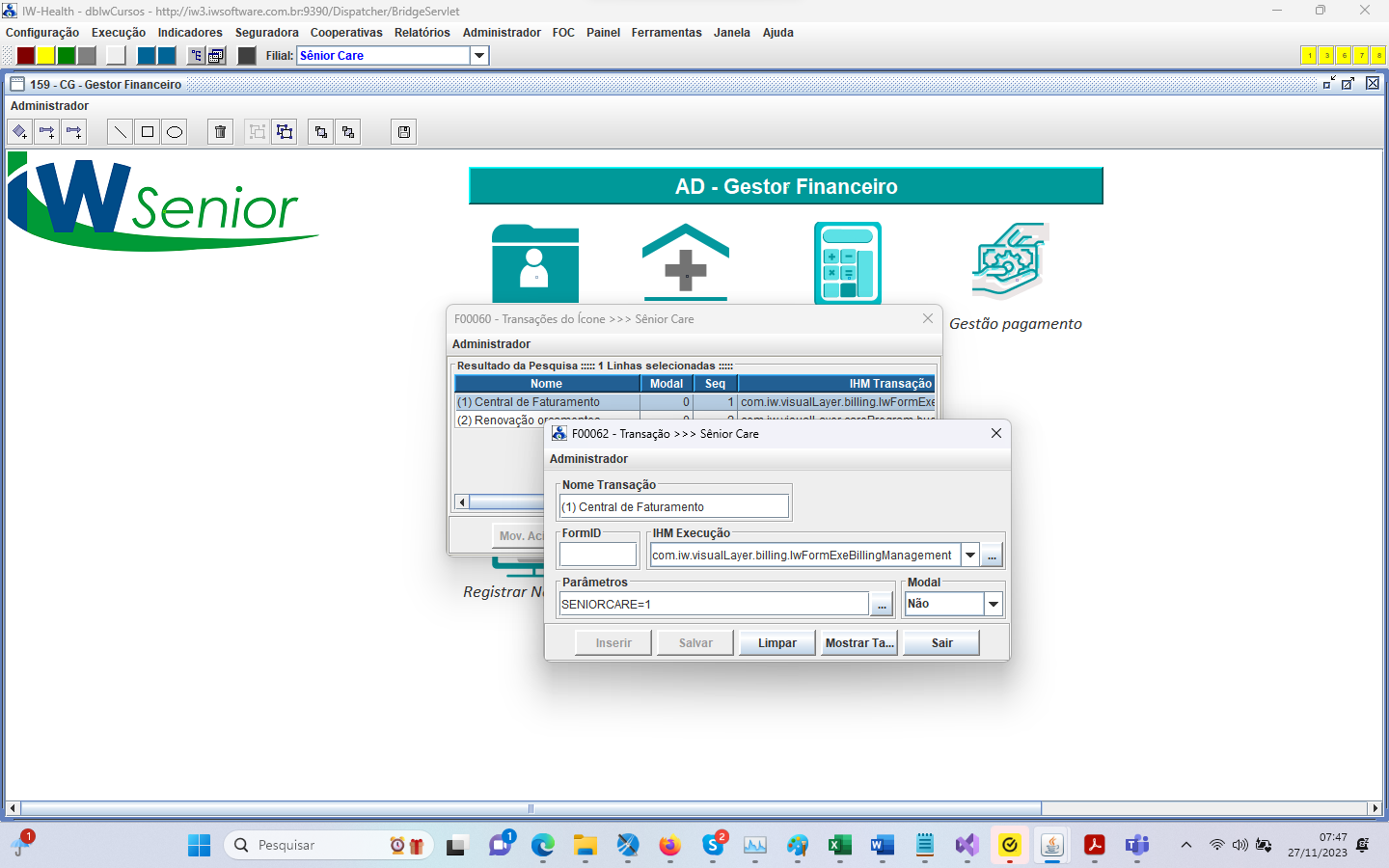Select the ellipse drawing tool
This screenshot has width=1389, height=868.
(174, 131)
